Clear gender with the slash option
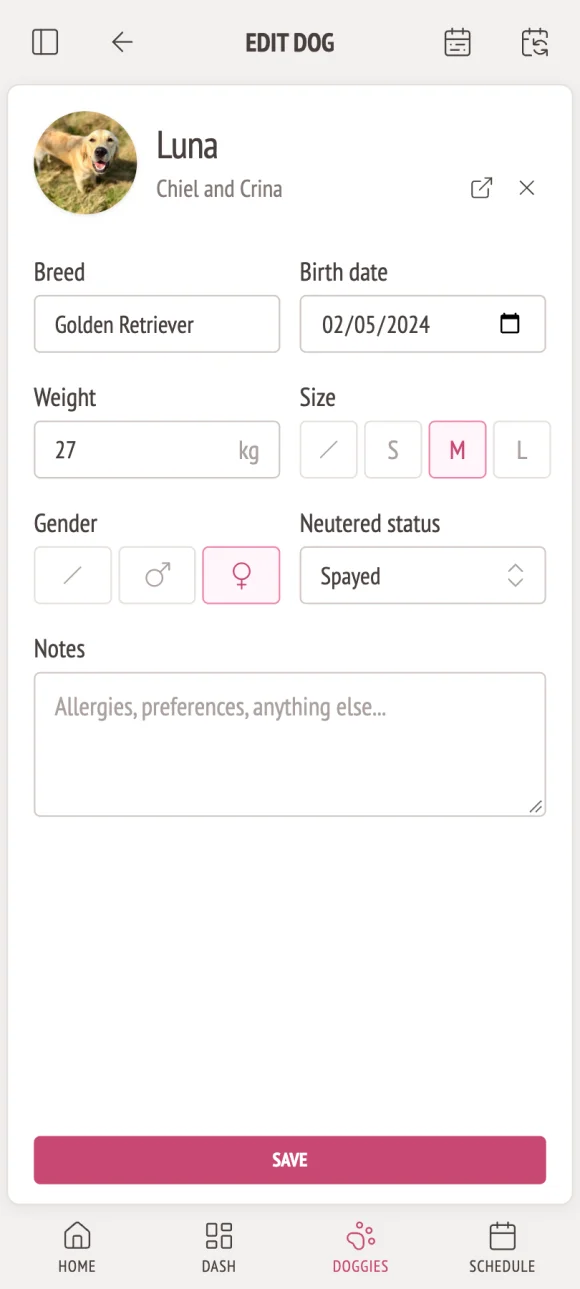Screen dimensions: 580x1289 pyautogui.click(x=73, y=576)
